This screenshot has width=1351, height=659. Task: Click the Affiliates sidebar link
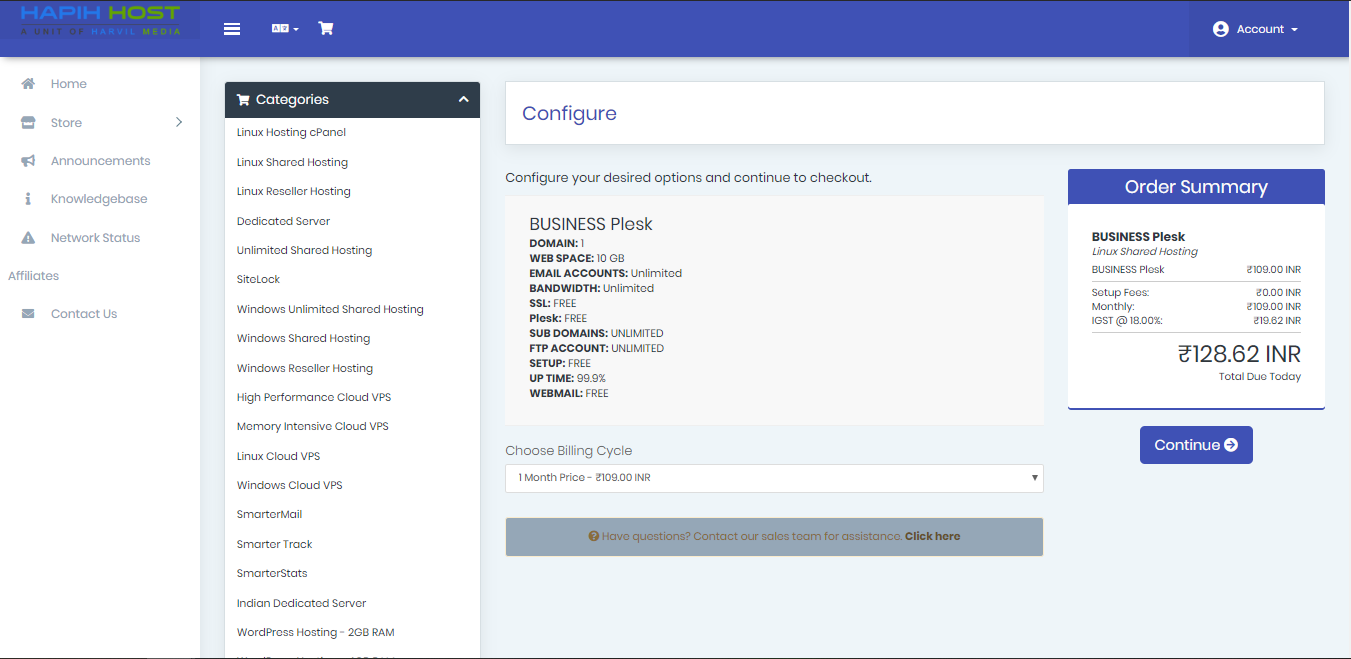[34, 276]
